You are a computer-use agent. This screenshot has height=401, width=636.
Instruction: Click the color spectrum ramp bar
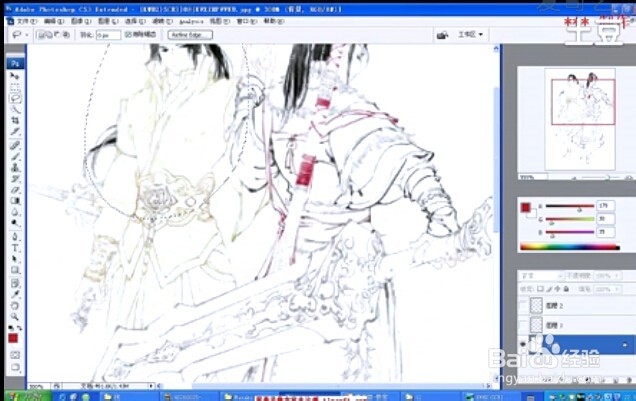[570, 247]
